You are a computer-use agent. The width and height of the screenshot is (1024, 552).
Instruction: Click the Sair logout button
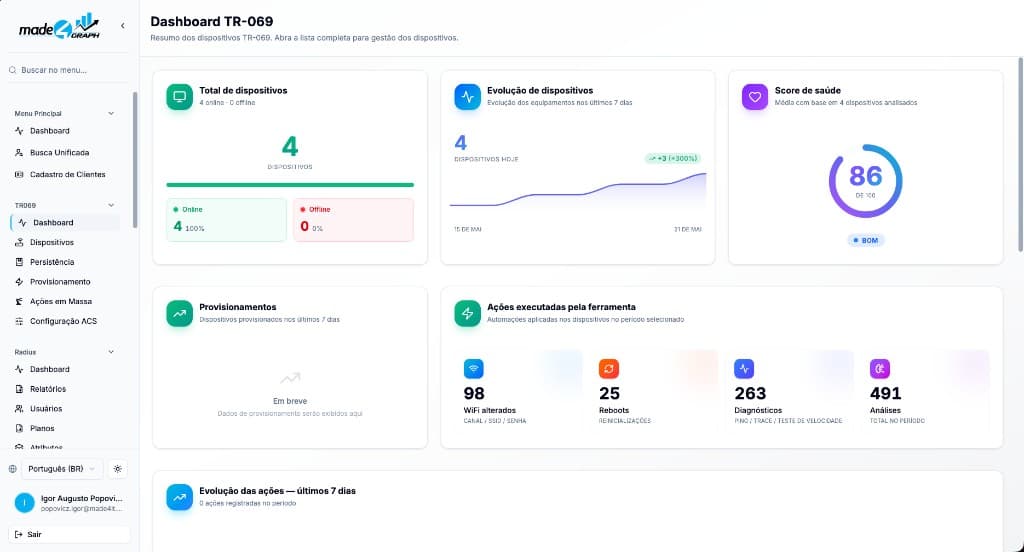tap(69, 534)
